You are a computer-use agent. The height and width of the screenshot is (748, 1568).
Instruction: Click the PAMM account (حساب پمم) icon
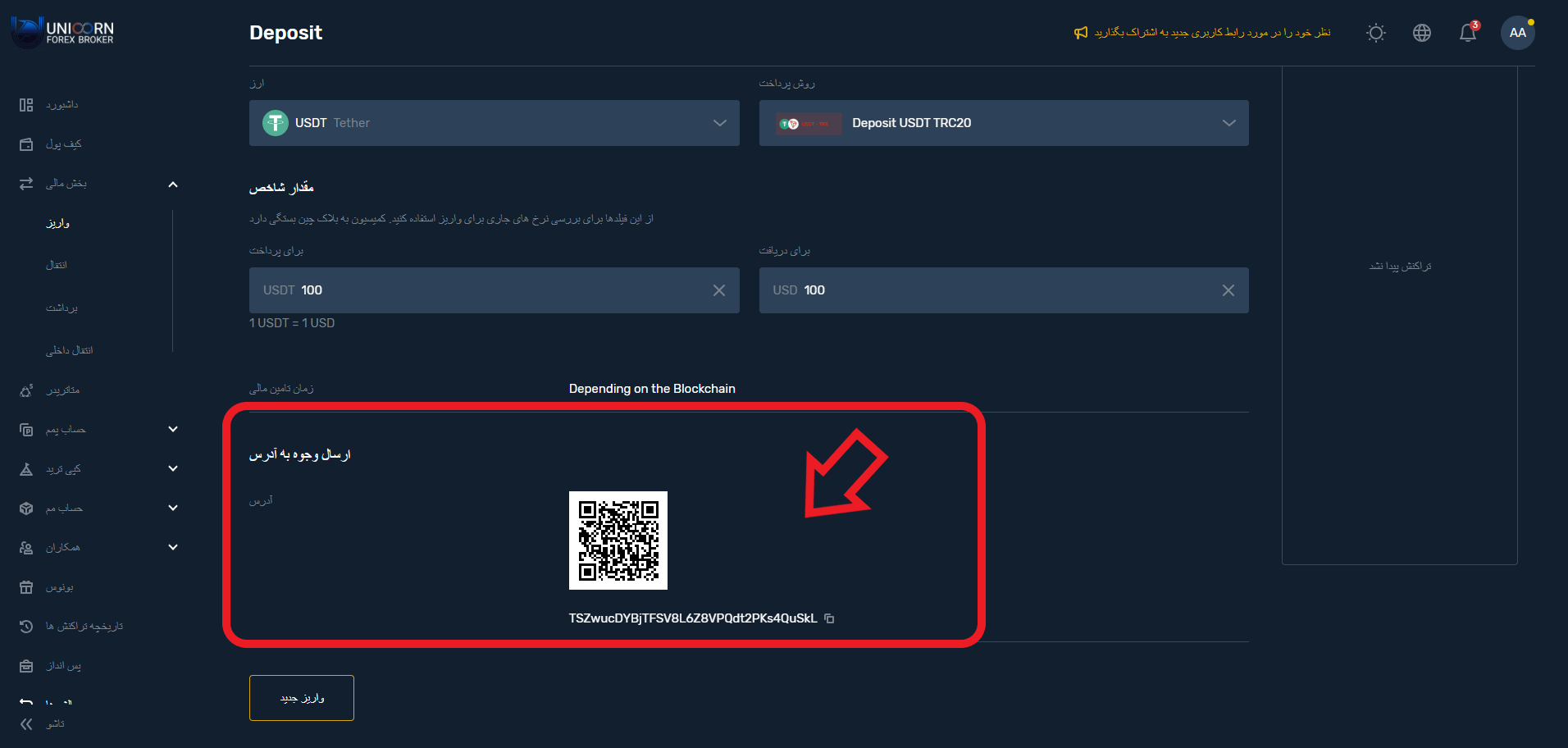click(26, 430)
